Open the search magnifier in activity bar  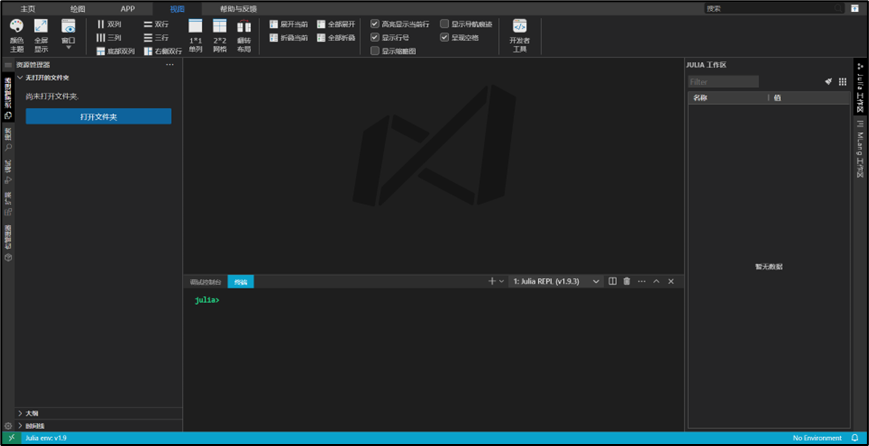[x=8, y=148]
